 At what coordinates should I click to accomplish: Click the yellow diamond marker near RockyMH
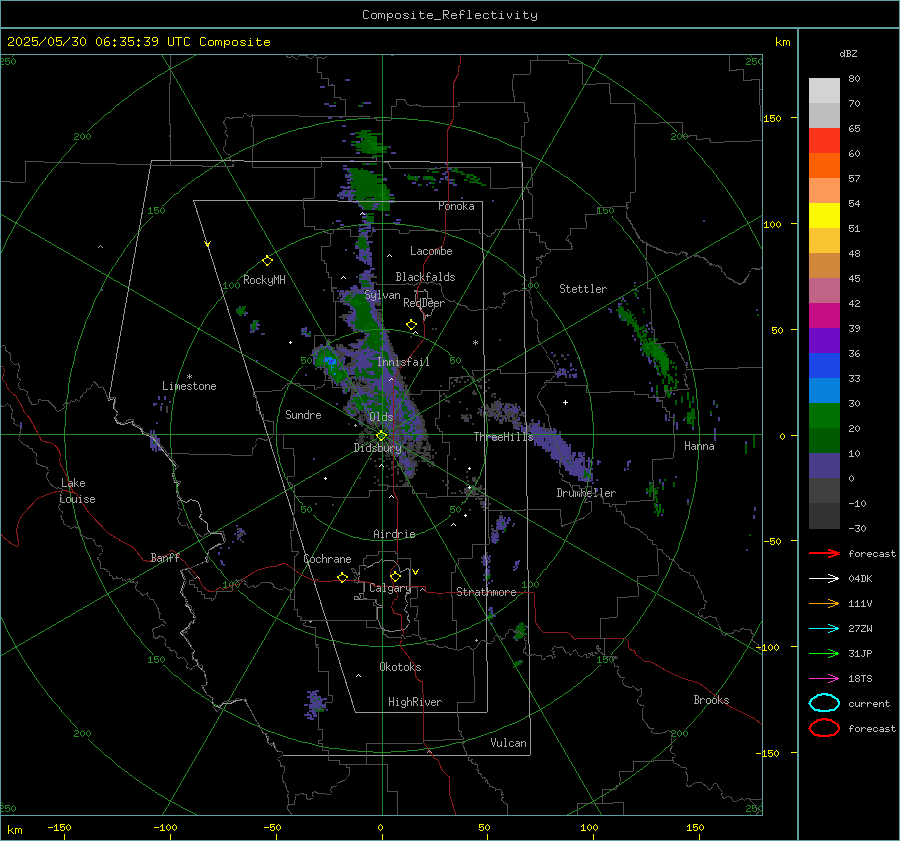point(267,261)
